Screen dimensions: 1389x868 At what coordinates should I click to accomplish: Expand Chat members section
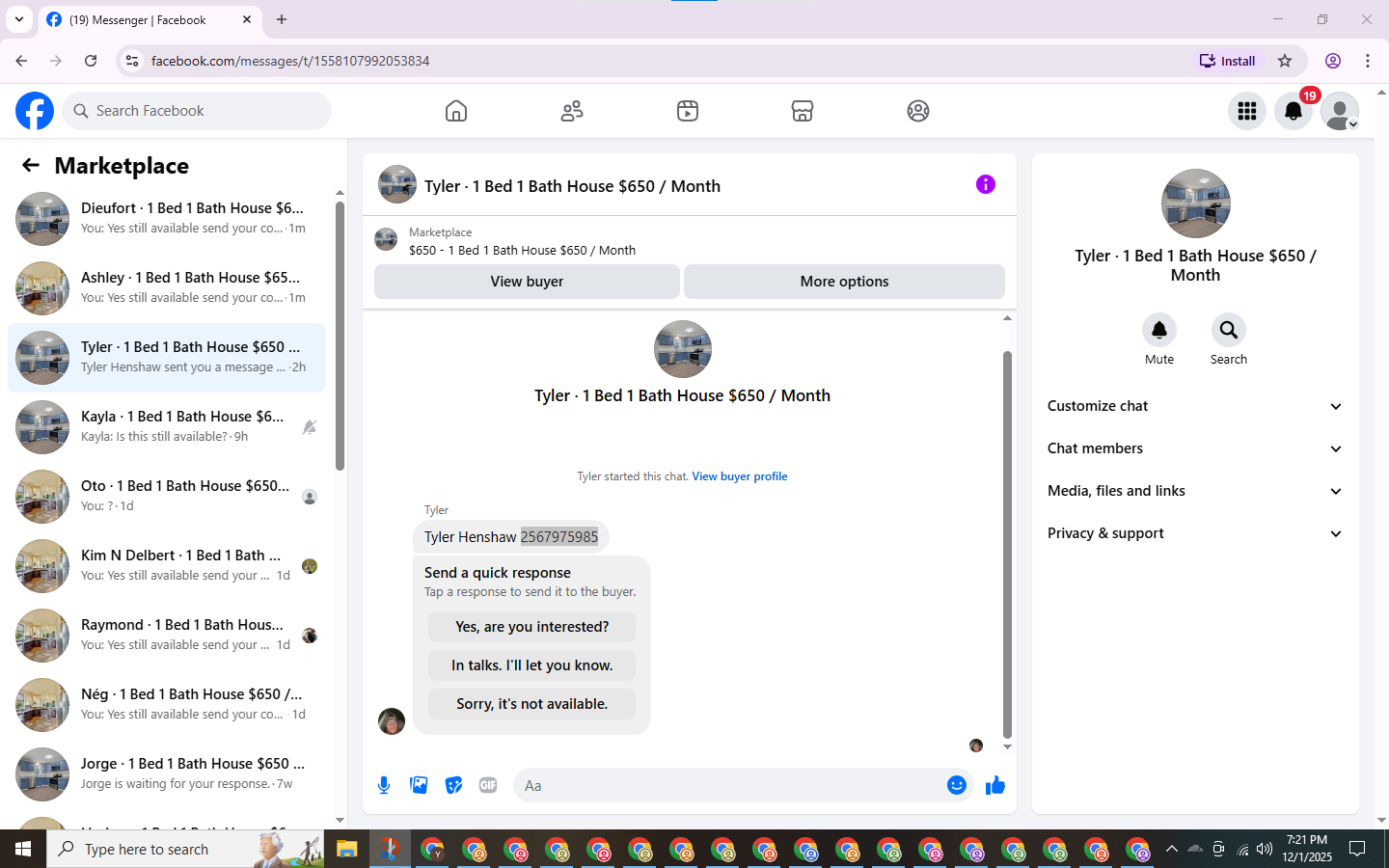pos(1195,448)
